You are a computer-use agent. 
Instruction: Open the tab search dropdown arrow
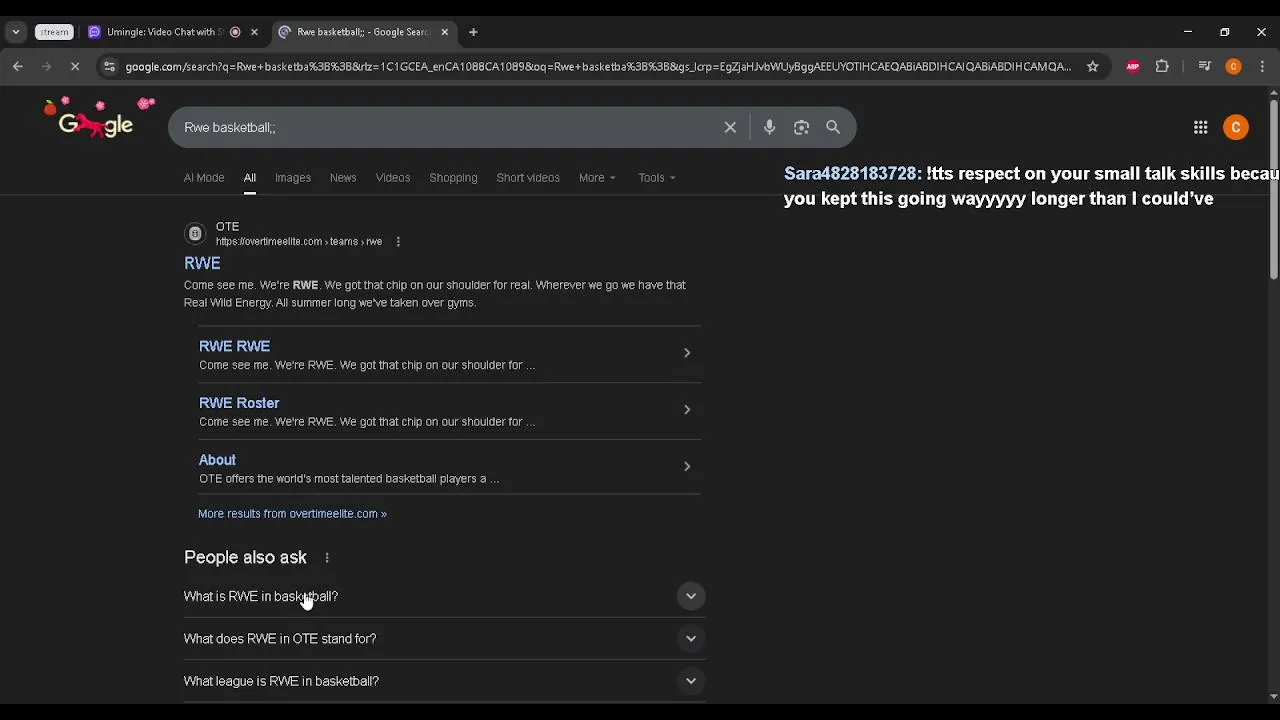coord(16,32)
